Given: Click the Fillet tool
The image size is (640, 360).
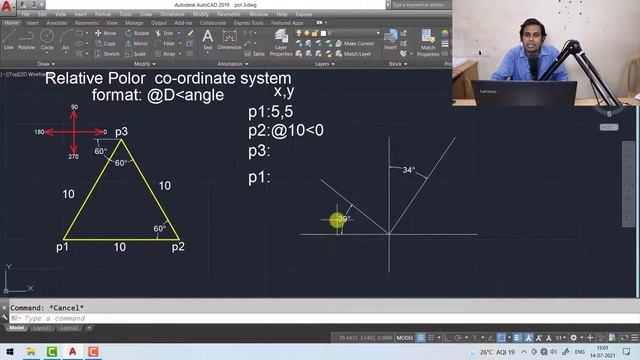Looking at the screenshot, I should click(x=165, y=43).
